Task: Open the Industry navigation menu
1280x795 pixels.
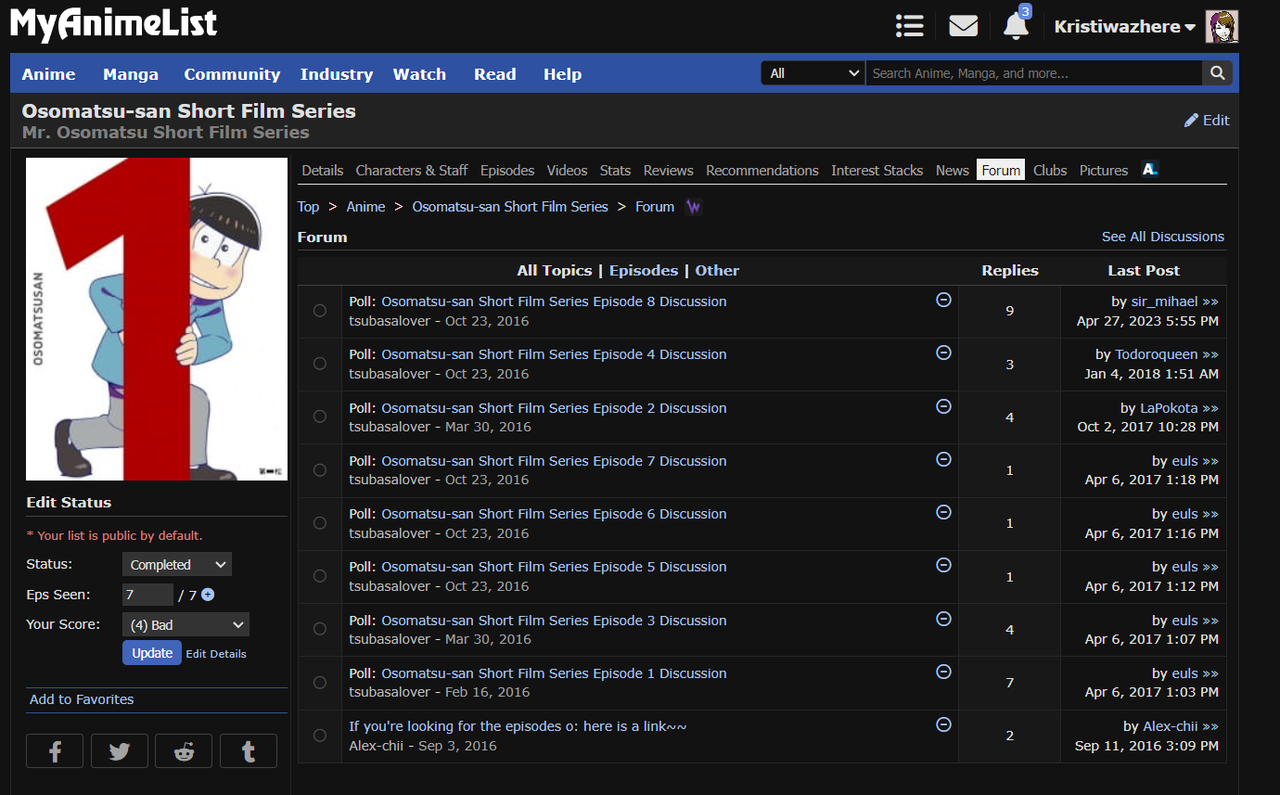Action: pyautogui.click(x=336, y=74)
